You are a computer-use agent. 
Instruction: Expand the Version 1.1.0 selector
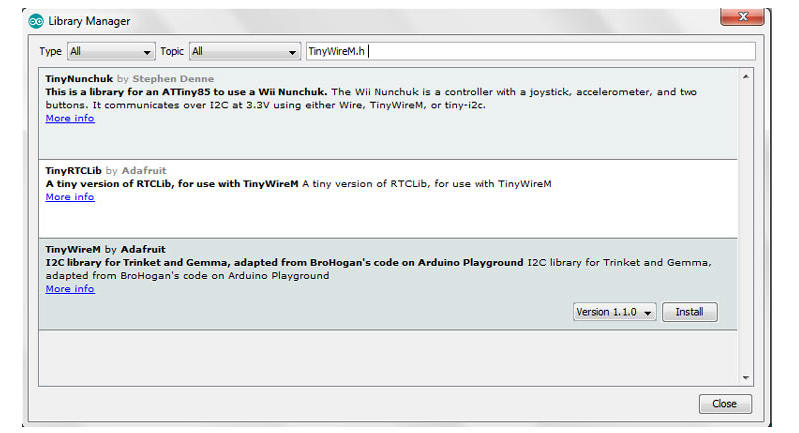click(615, 312)
